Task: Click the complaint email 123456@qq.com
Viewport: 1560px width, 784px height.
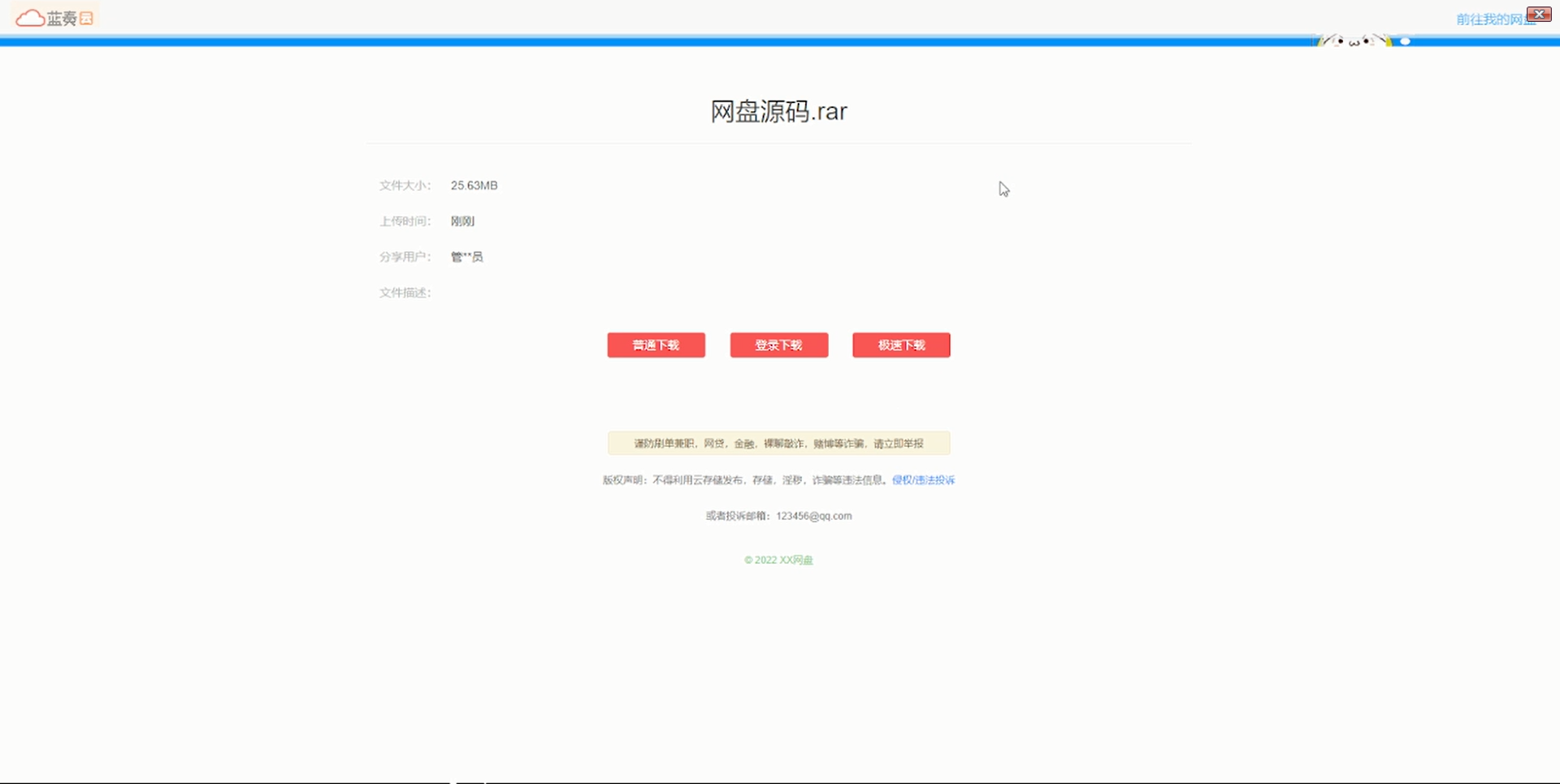Action: click(813, 515)
